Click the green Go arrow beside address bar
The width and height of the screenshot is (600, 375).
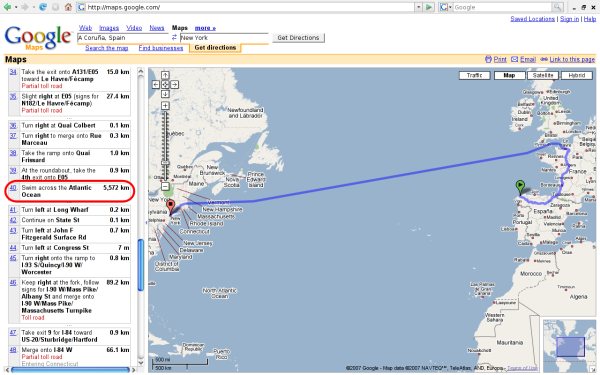[429, 7]
